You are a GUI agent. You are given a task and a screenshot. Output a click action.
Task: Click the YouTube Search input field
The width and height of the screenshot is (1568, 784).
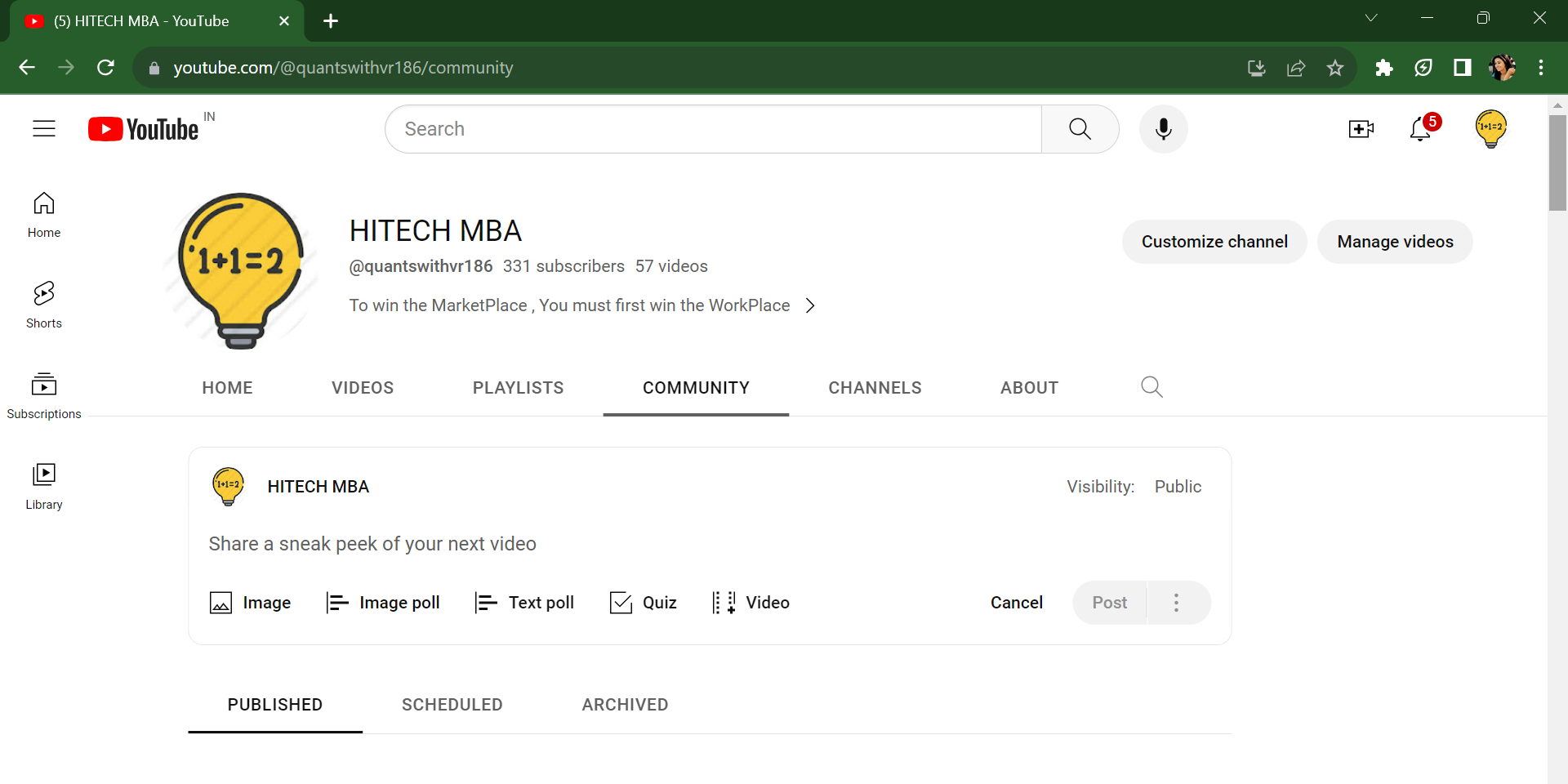tap(714, 129)
